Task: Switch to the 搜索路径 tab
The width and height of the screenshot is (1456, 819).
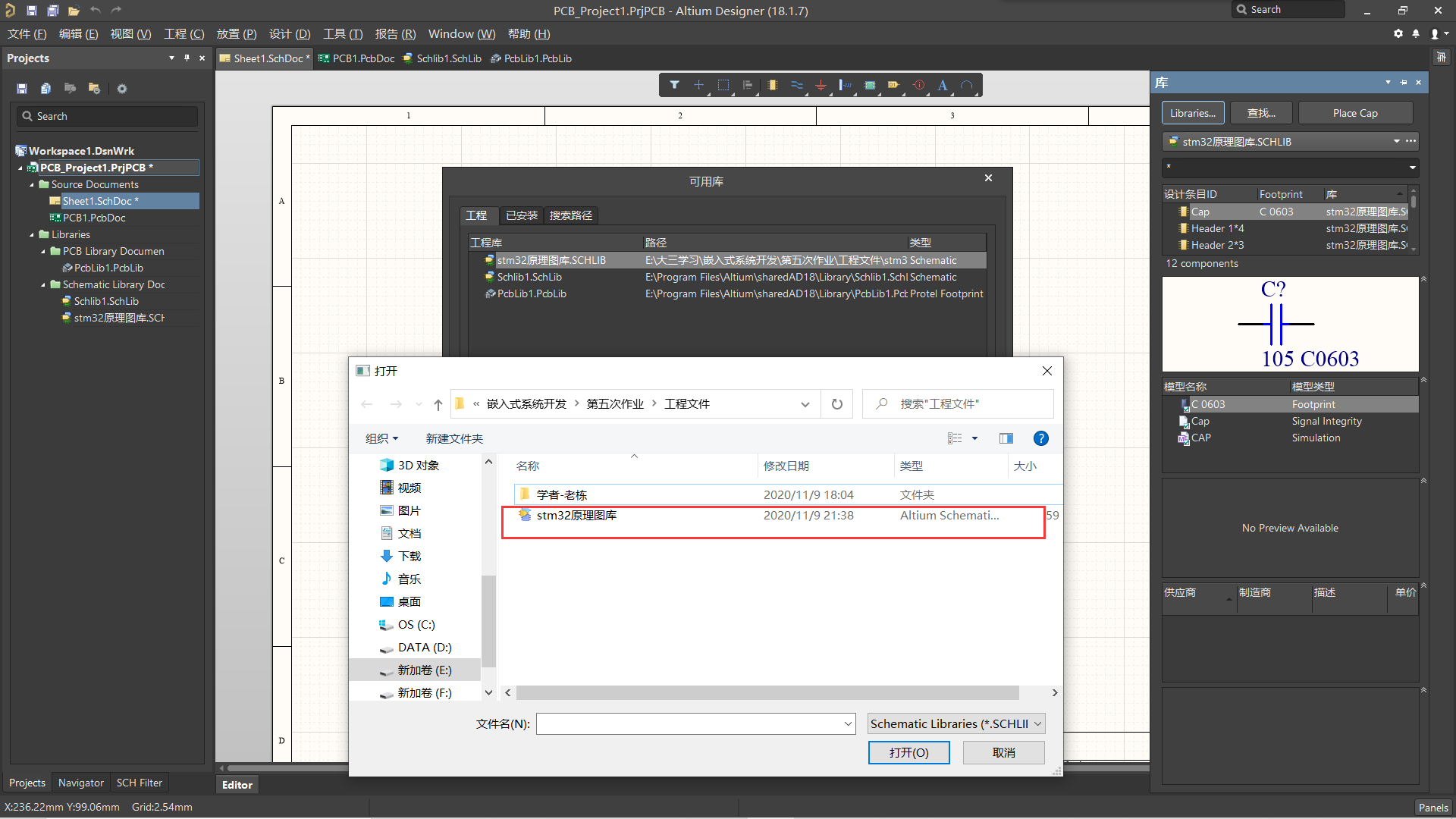Action: (571, 215)
